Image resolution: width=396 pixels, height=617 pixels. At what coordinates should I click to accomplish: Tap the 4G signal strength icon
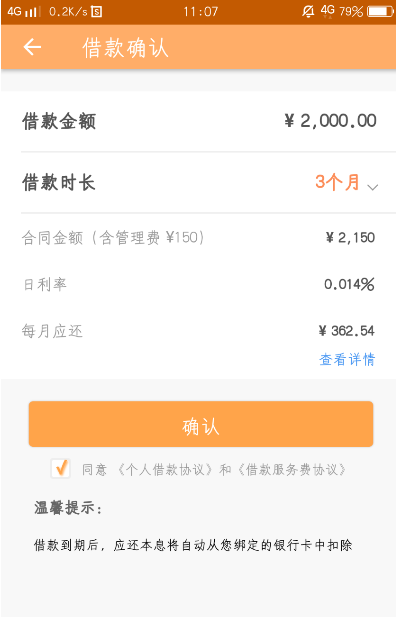(x=24, y=11)
